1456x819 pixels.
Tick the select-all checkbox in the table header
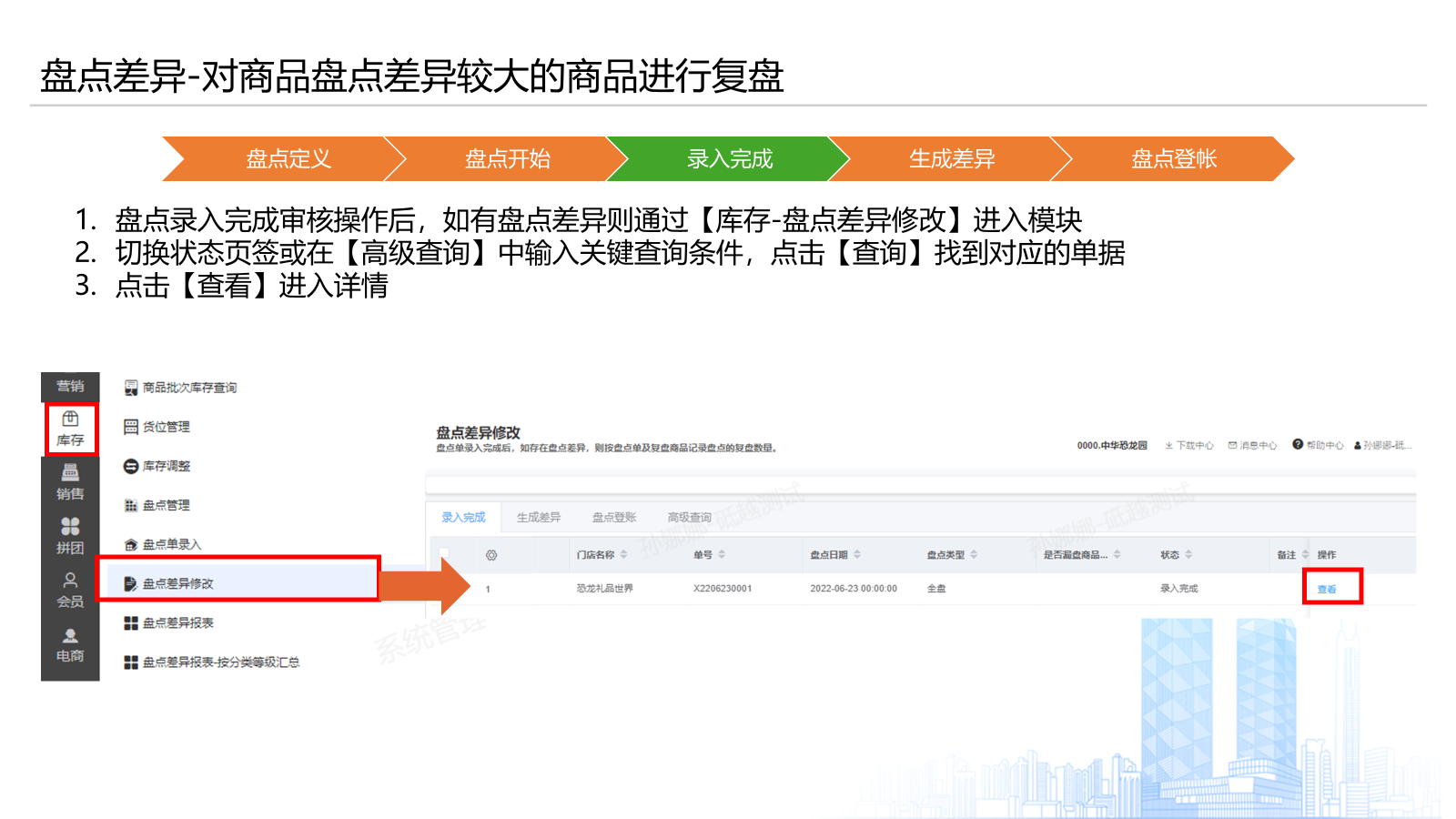pos(444,554)
